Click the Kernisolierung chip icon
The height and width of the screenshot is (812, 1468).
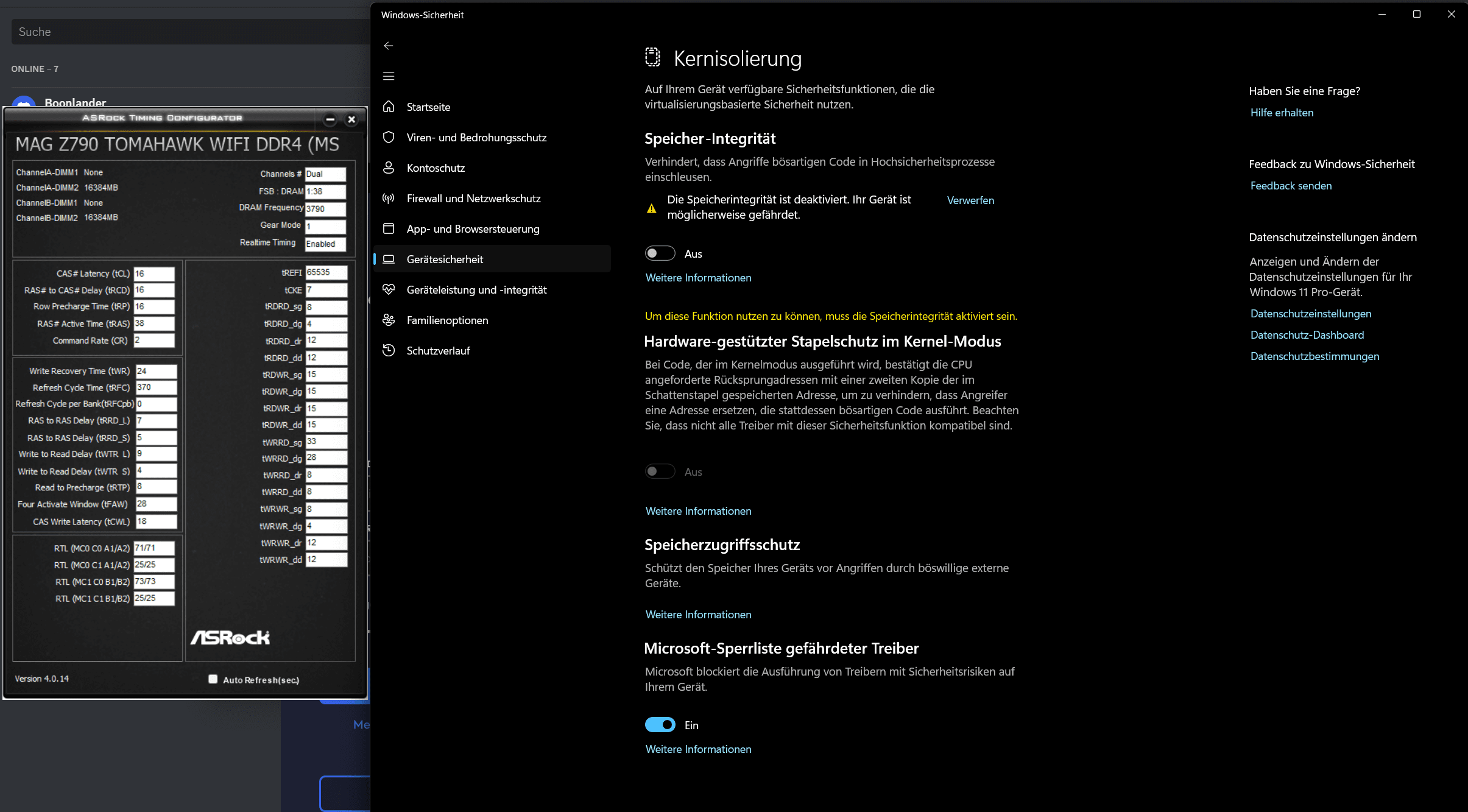tap(652, 57)
